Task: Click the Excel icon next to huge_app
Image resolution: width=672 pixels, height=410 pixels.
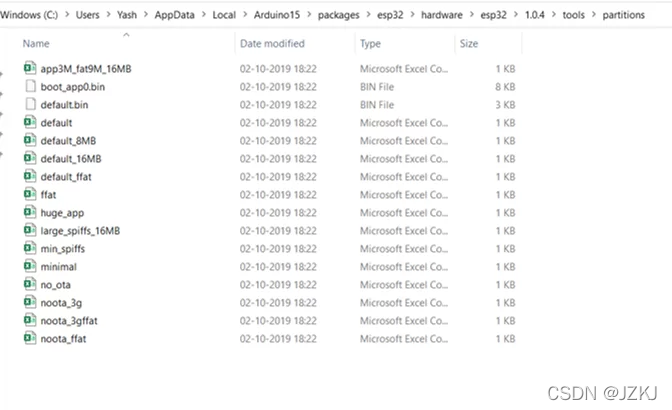Action: pyautogui.click(x=30, y=212)
